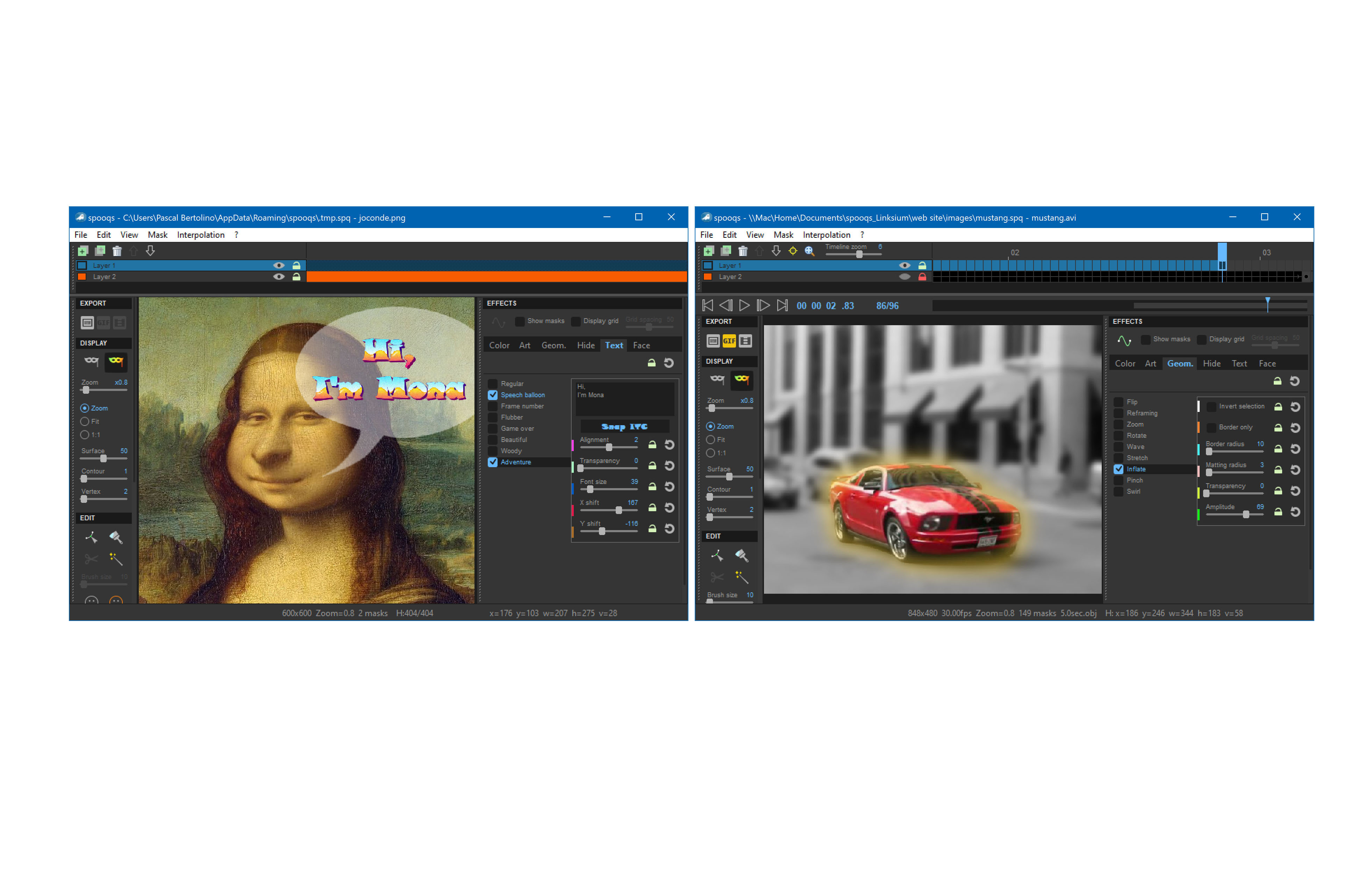Select Fit display mode in joconde window
Screen dimensions: 1372x878
85,421
